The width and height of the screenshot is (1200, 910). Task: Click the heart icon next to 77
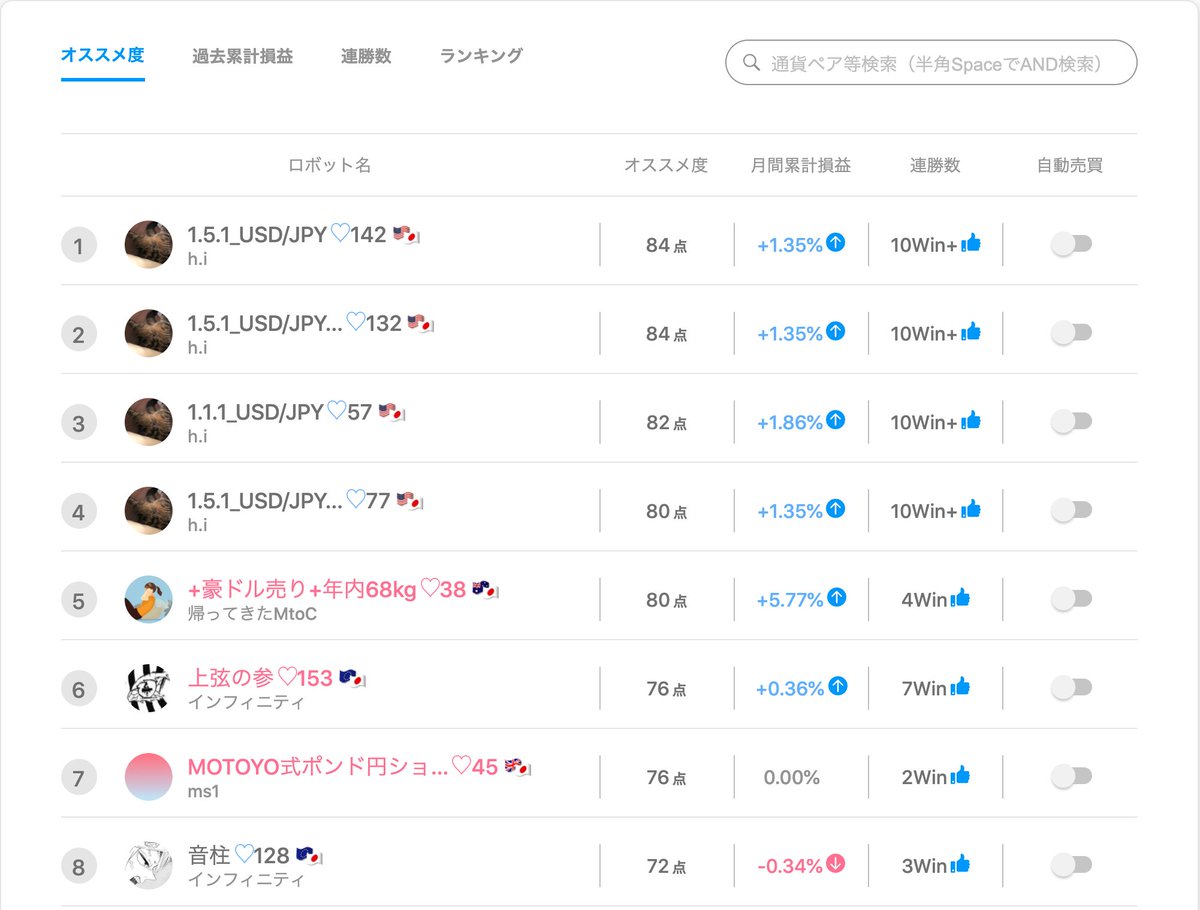click(355, 499)
